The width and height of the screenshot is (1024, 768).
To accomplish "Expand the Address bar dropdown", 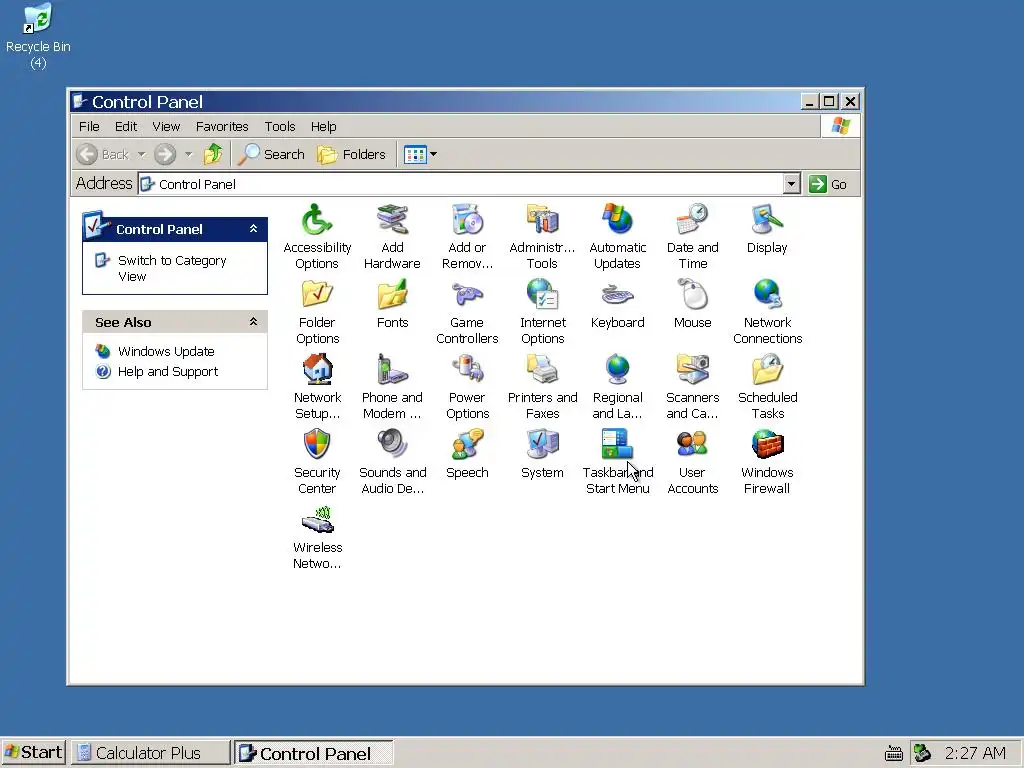I will 792,184.
